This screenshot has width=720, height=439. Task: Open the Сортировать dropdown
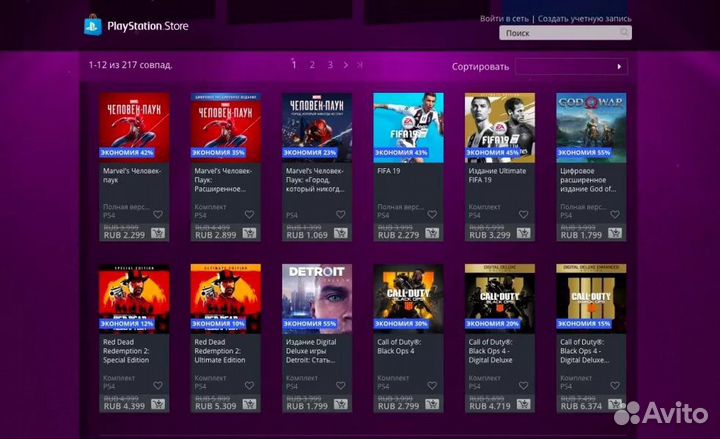point(571,67)
